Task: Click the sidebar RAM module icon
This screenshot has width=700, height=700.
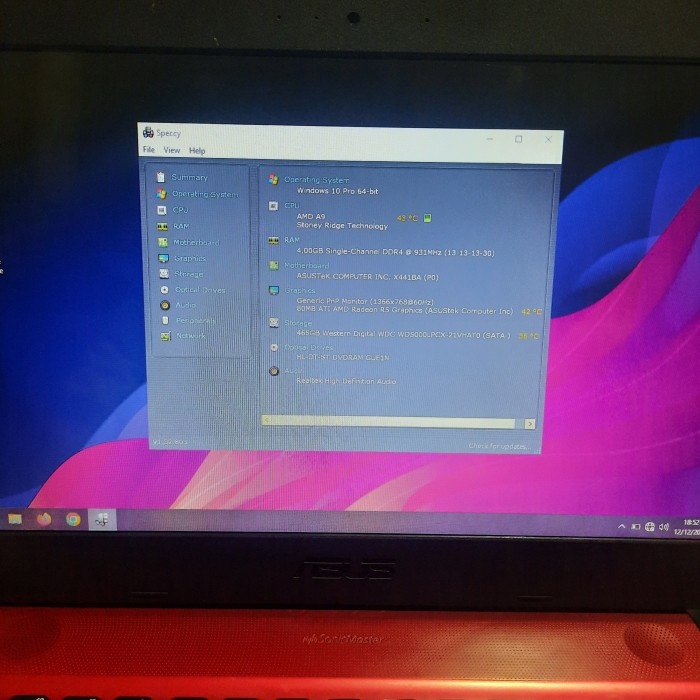Action: pyautogui.click(x=162, y=226)
